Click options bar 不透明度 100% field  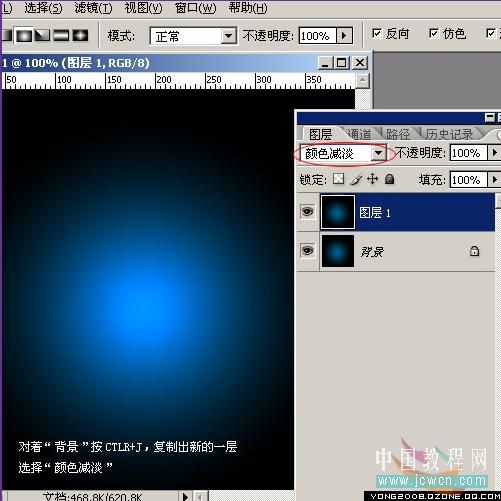318,36
